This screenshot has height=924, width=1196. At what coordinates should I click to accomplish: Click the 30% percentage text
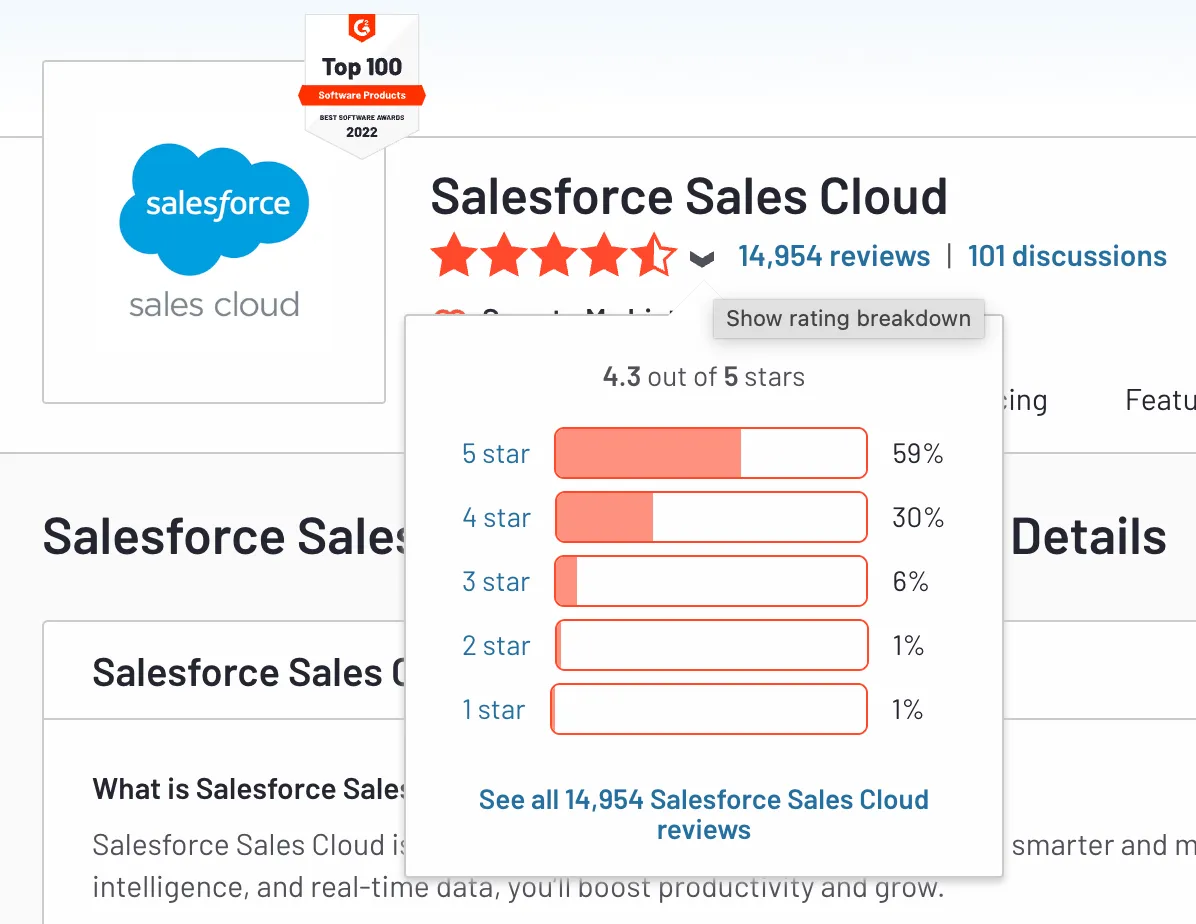pos(918,518)
